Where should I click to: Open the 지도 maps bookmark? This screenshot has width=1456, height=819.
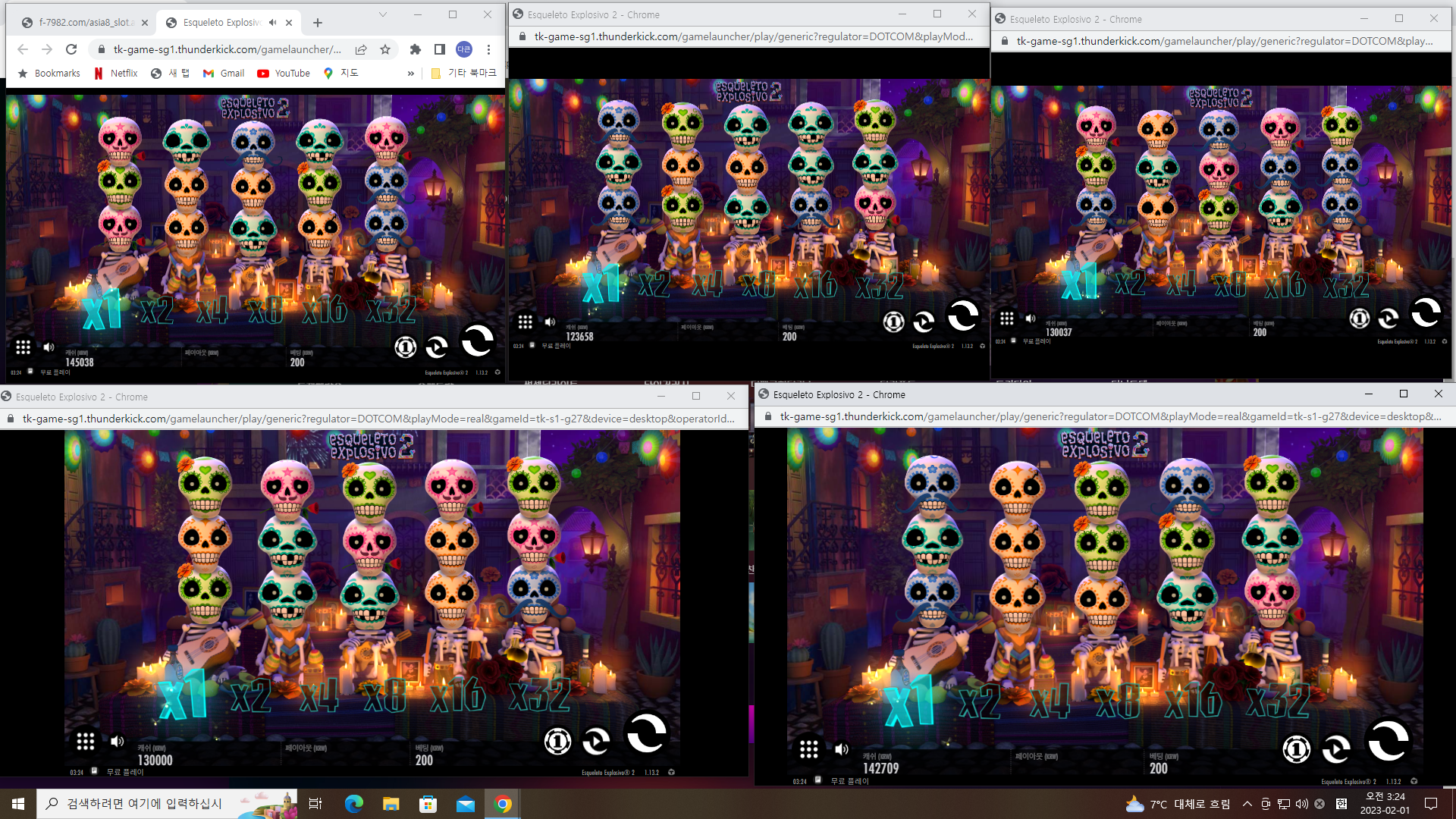(340, 74)
